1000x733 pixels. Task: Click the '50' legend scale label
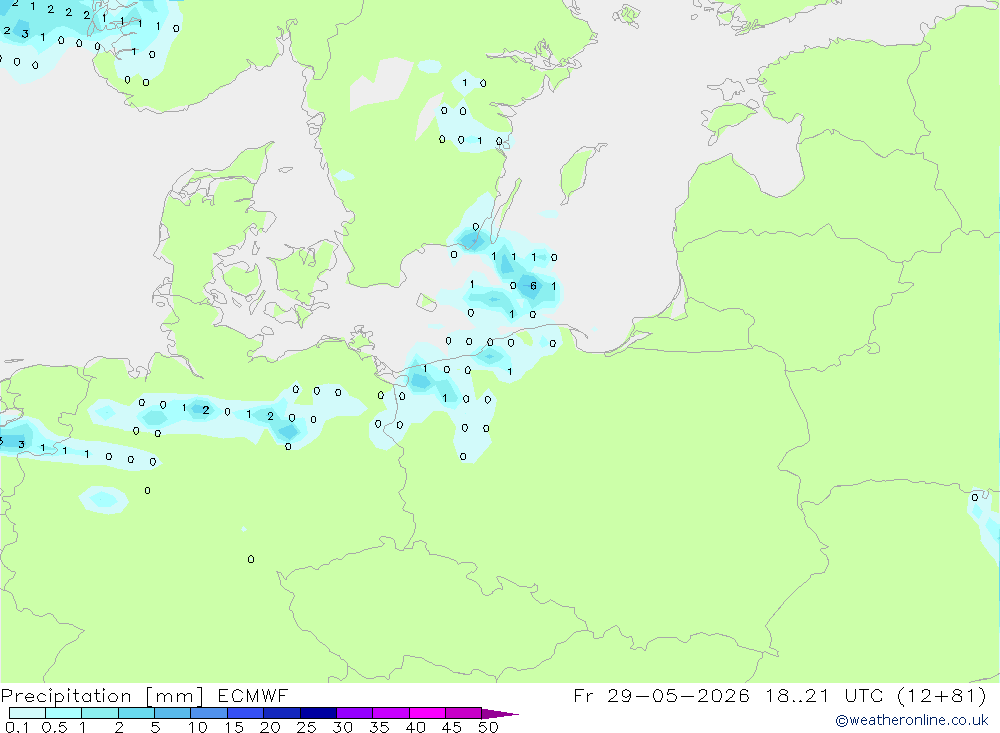click(488, 727)
